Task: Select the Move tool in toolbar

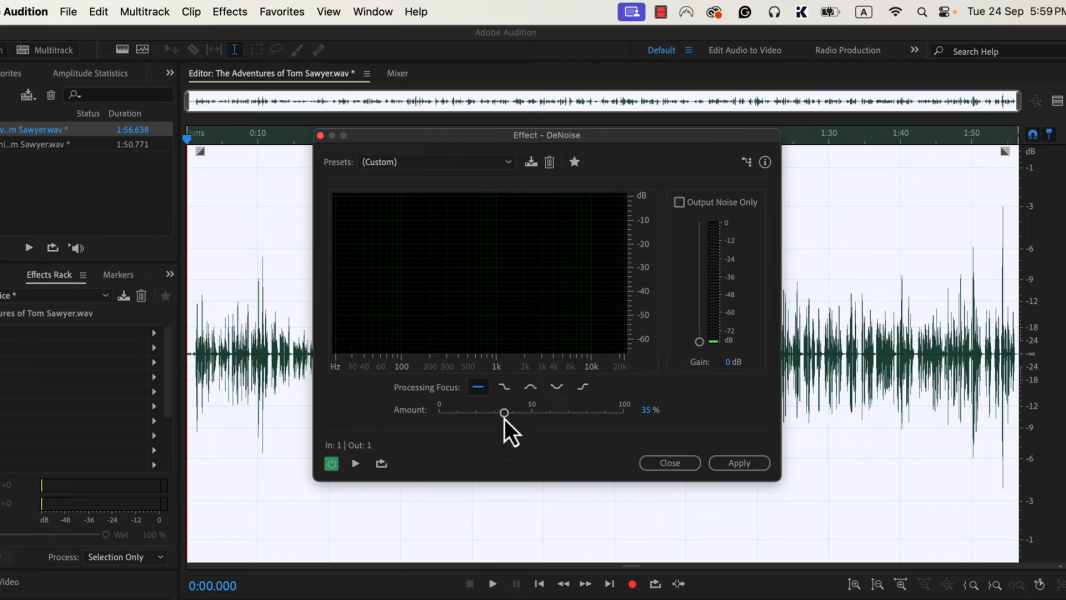Action: (x=172, y=50)
